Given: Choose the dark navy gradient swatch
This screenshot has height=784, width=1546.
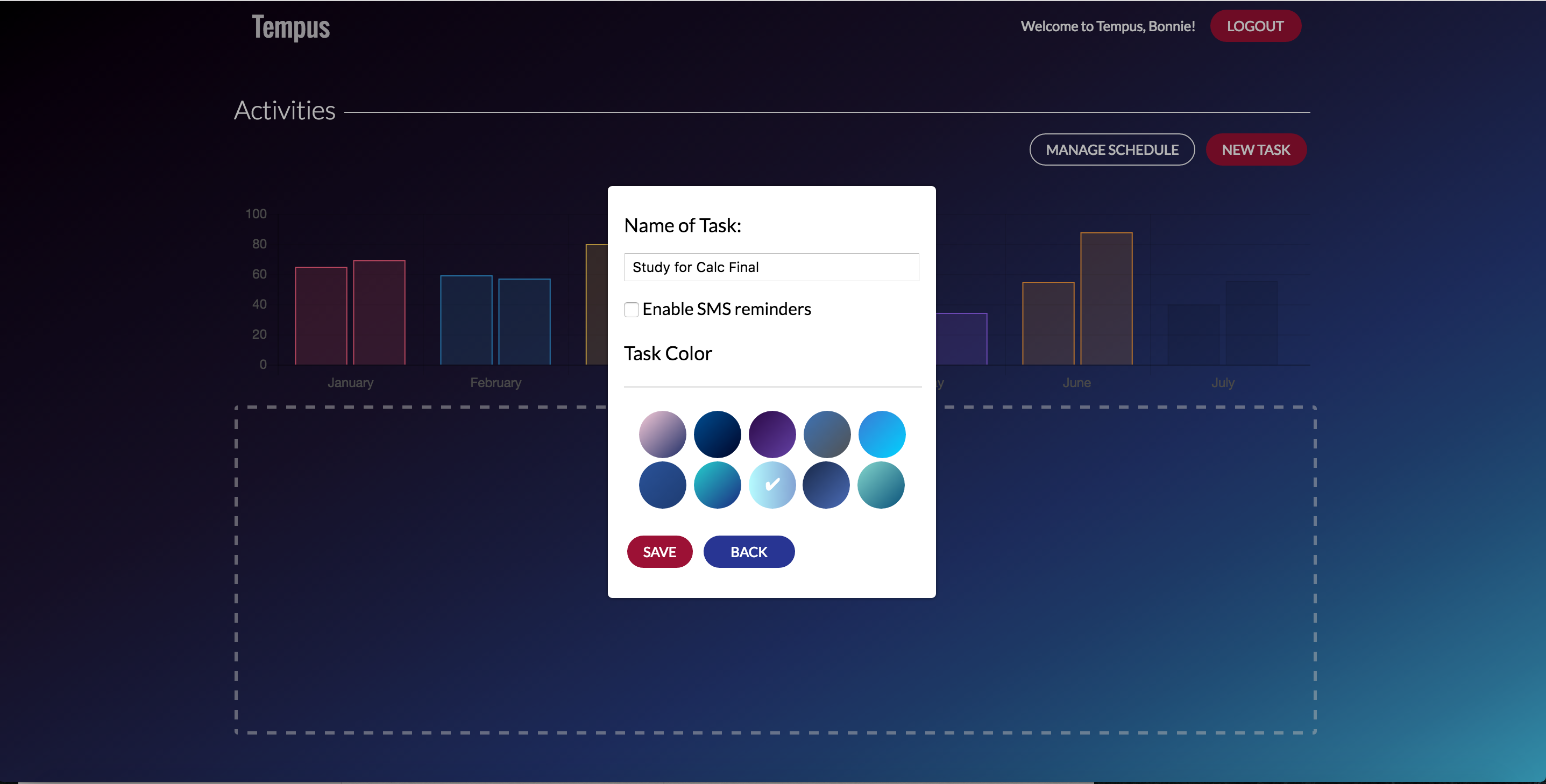Looking at the screenshot, I should click(717, 434).
